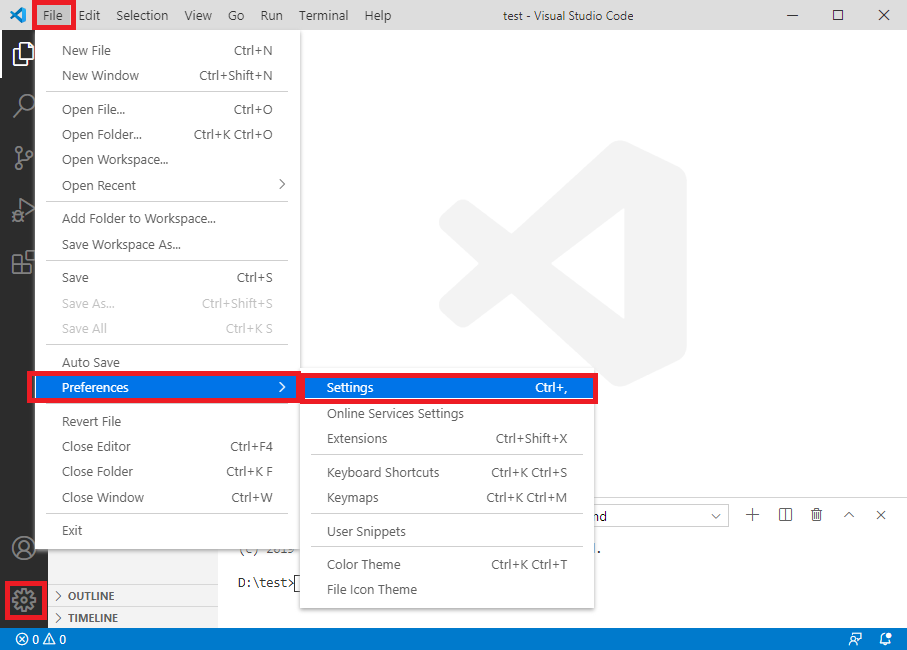This screenshot has height=650, width=907.
Task: Open notifications bell in status bar
Action: coord(885,639)
